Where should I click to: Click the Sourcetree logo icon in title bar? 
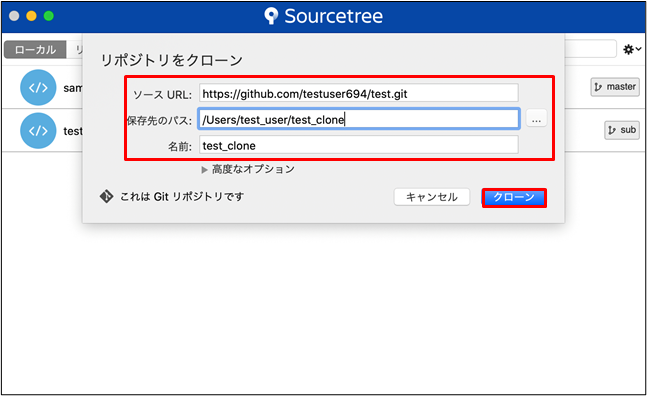coord(271,16)
